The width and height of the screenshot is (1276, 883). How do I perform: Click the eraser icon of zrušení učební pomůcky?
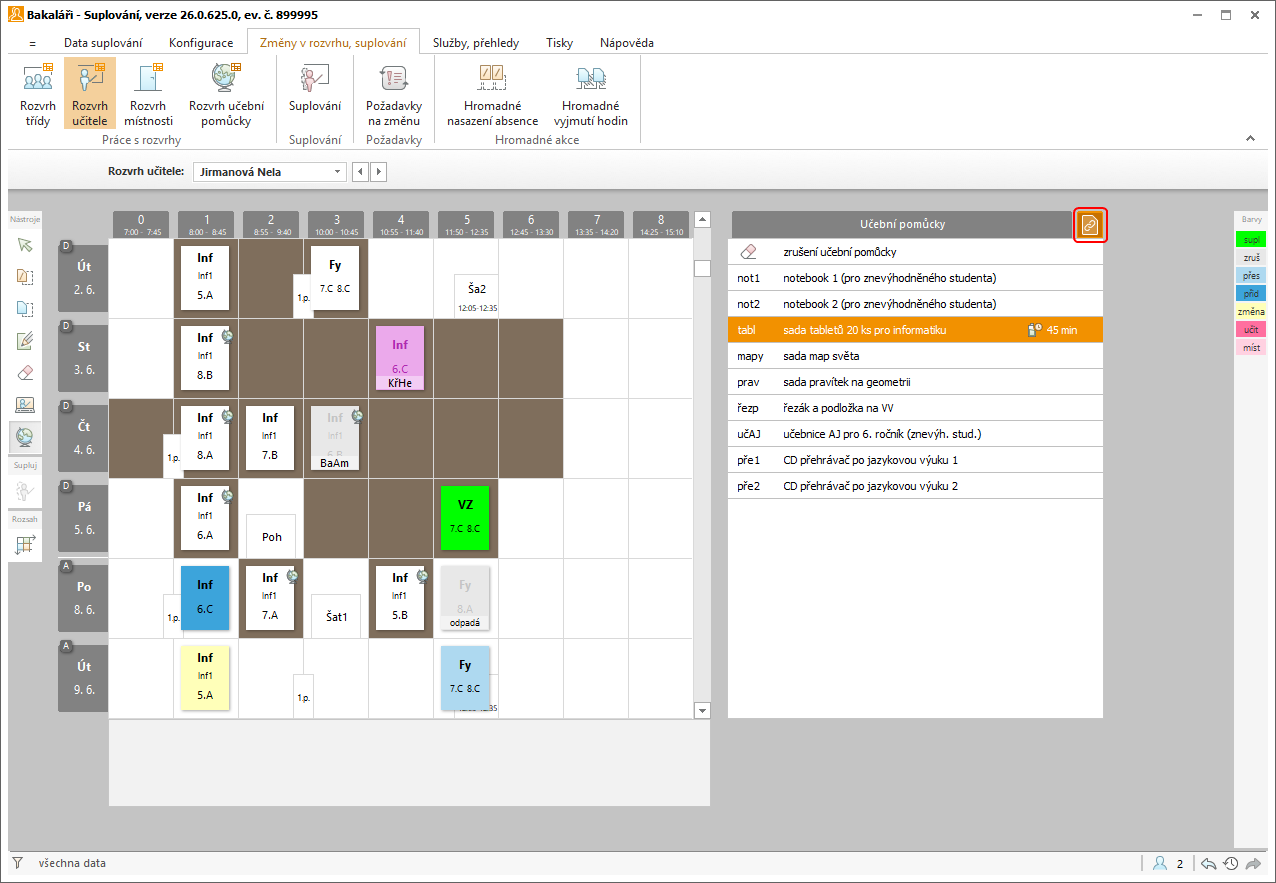749,252
